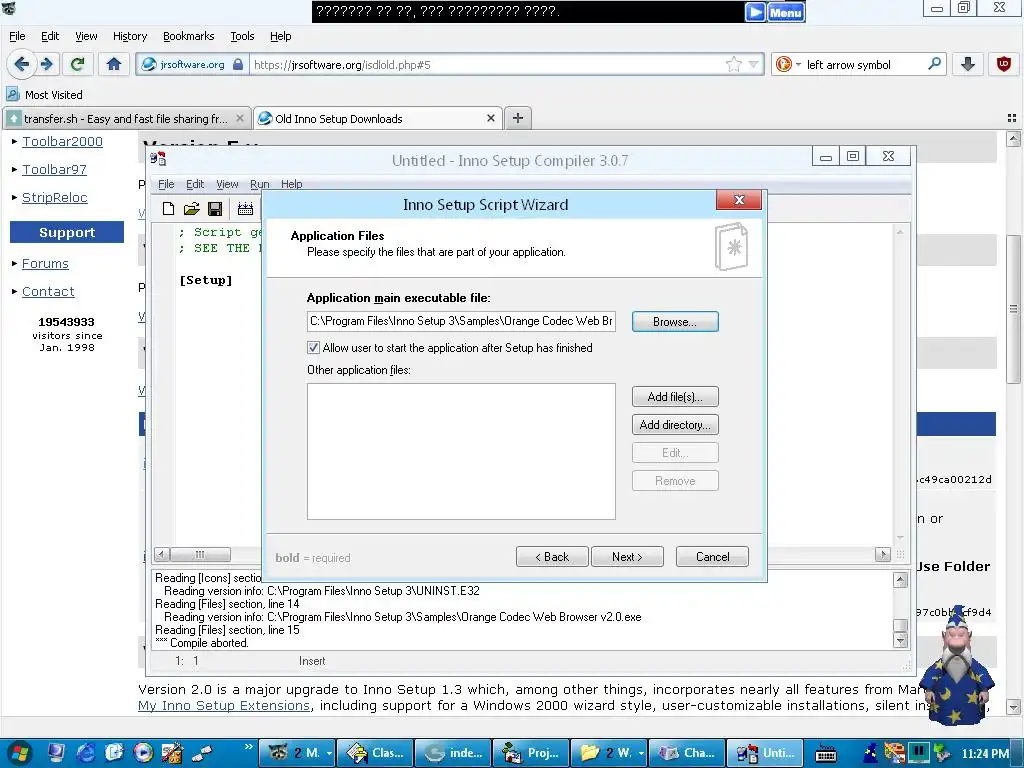Bookmark this page with the star icon
This screenshot has height=768, width=1024.
(x=734, y=64)
